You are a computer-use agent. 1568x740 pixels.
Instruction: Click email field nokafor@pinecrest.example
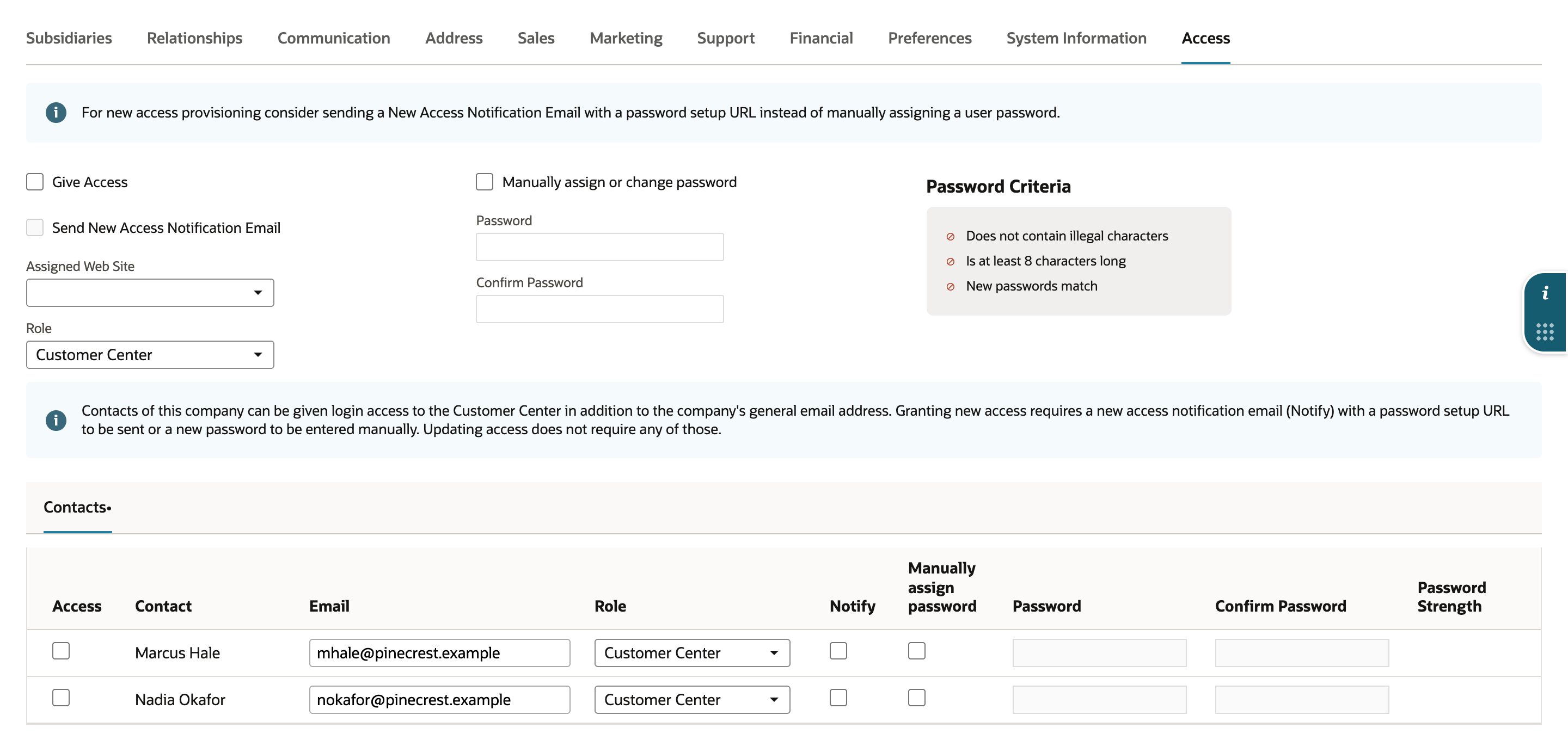click(x=439, y=700)
